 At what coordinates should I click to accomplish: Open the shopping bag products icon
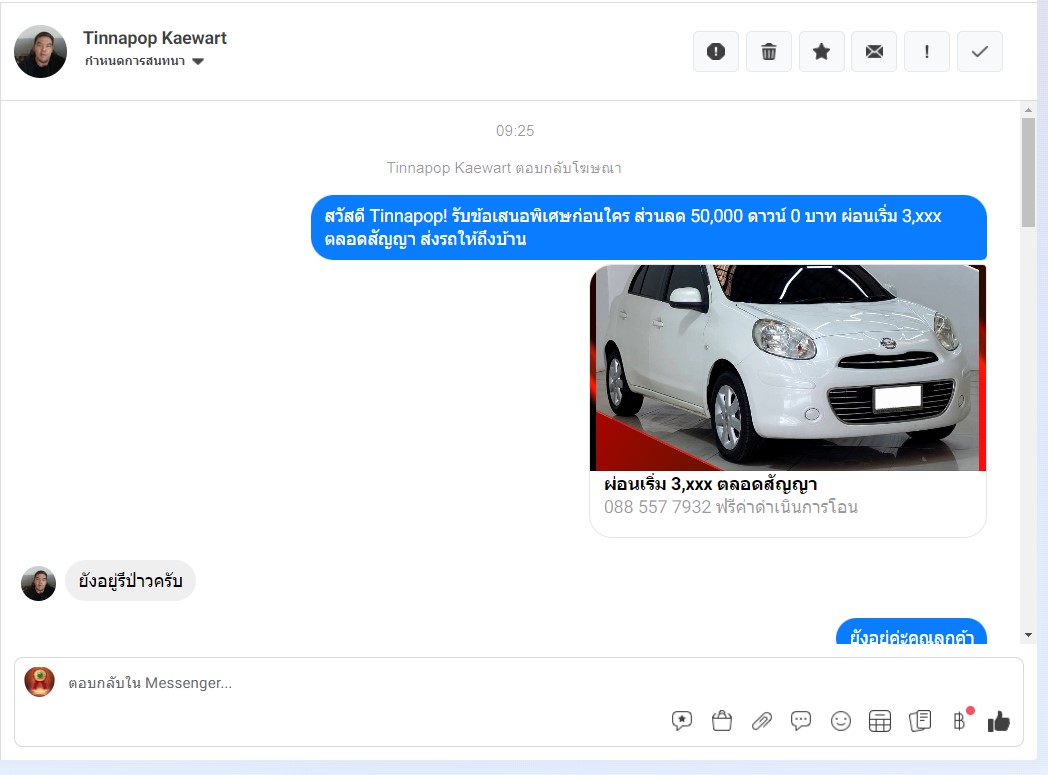click(x=722, y=721)
